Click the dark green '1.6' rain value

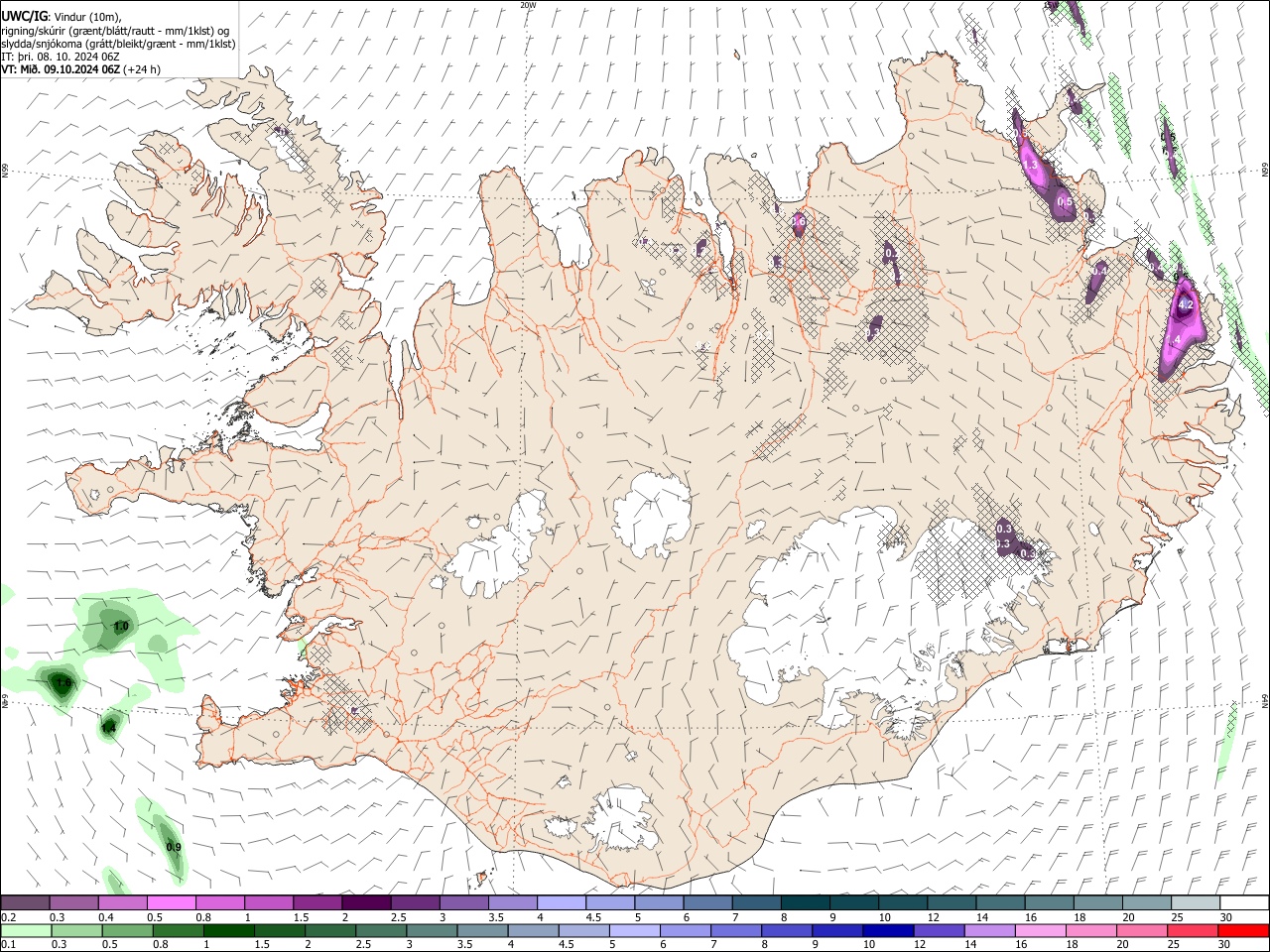coord(63,682)
